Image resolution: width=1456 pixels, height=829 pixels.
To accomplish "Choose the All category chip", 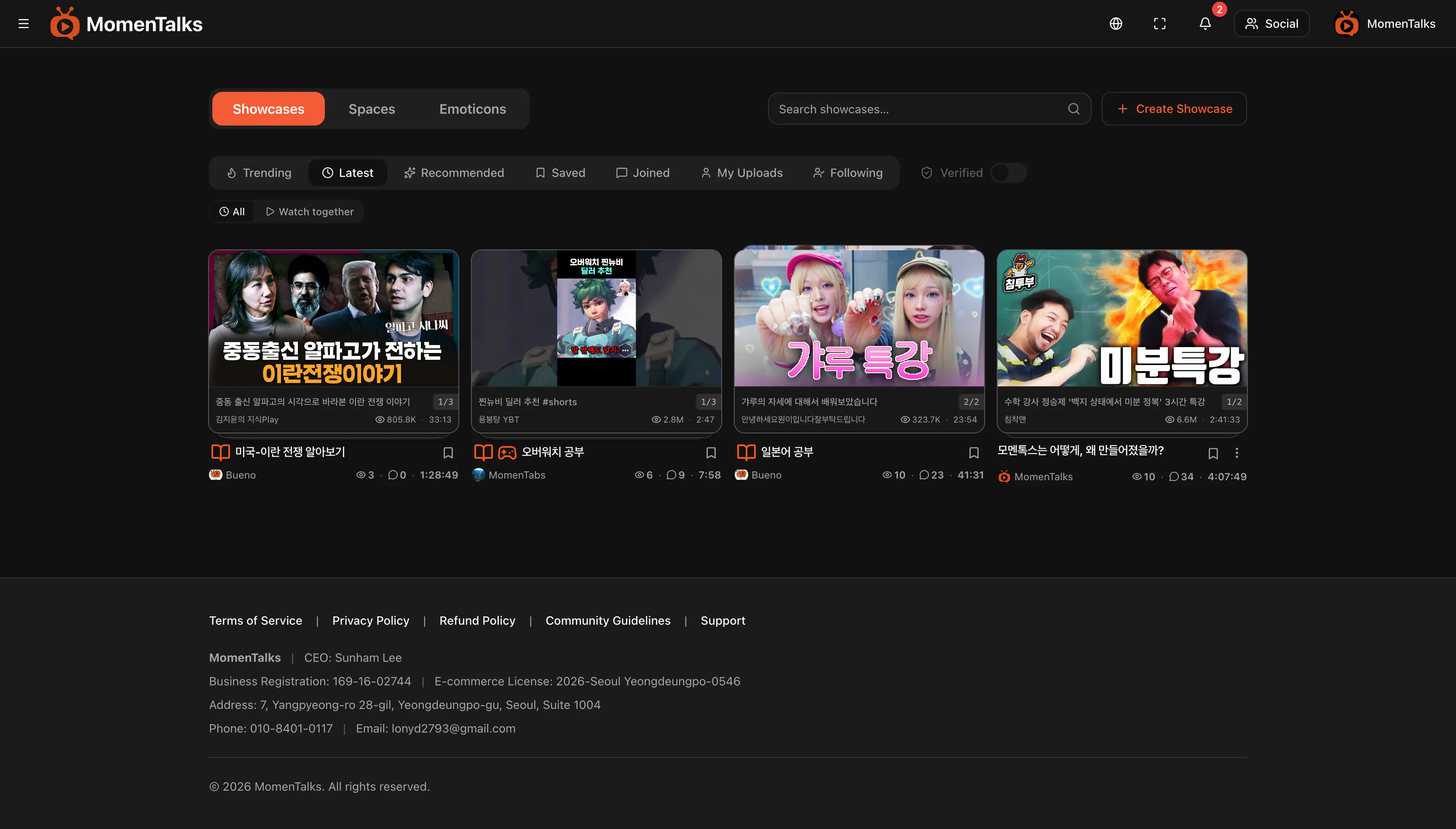I will (232, 212).
